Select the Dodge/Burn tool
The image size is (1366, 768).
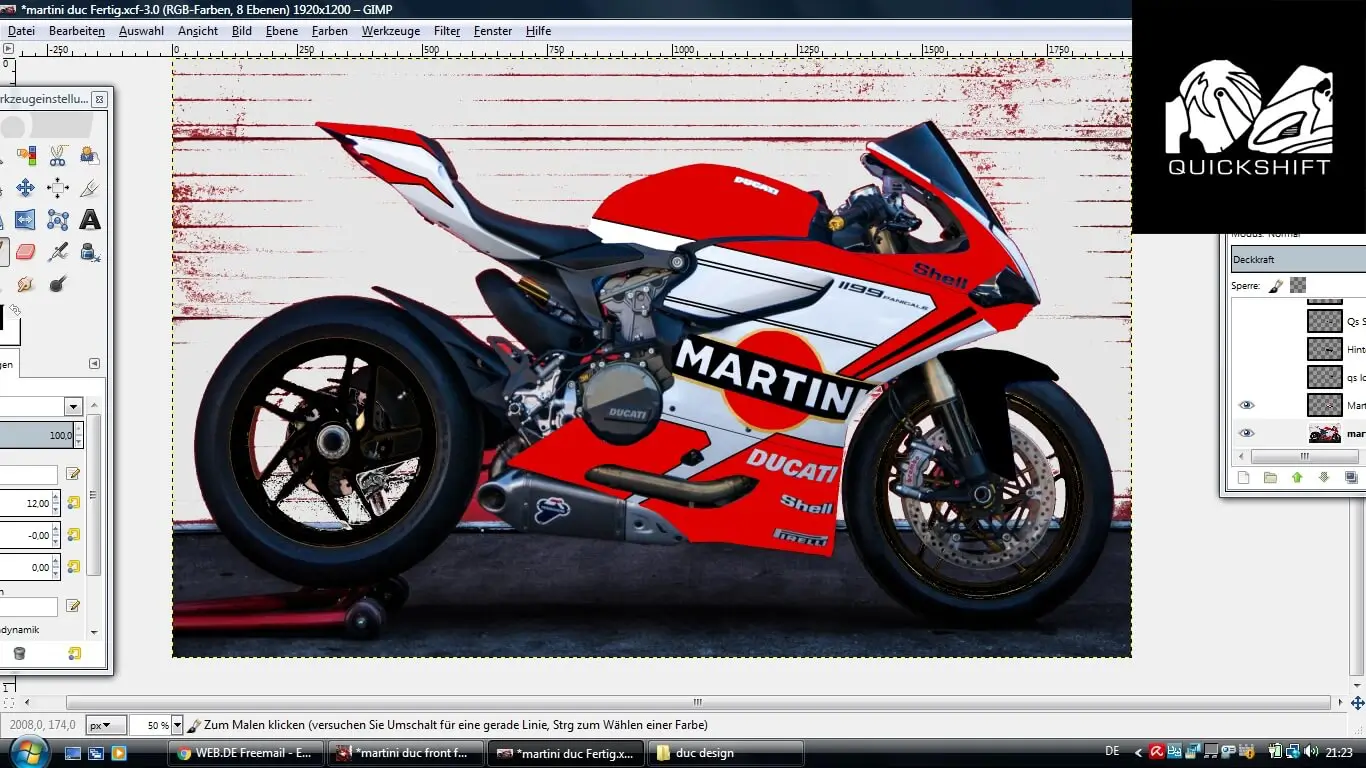point(58,284)
